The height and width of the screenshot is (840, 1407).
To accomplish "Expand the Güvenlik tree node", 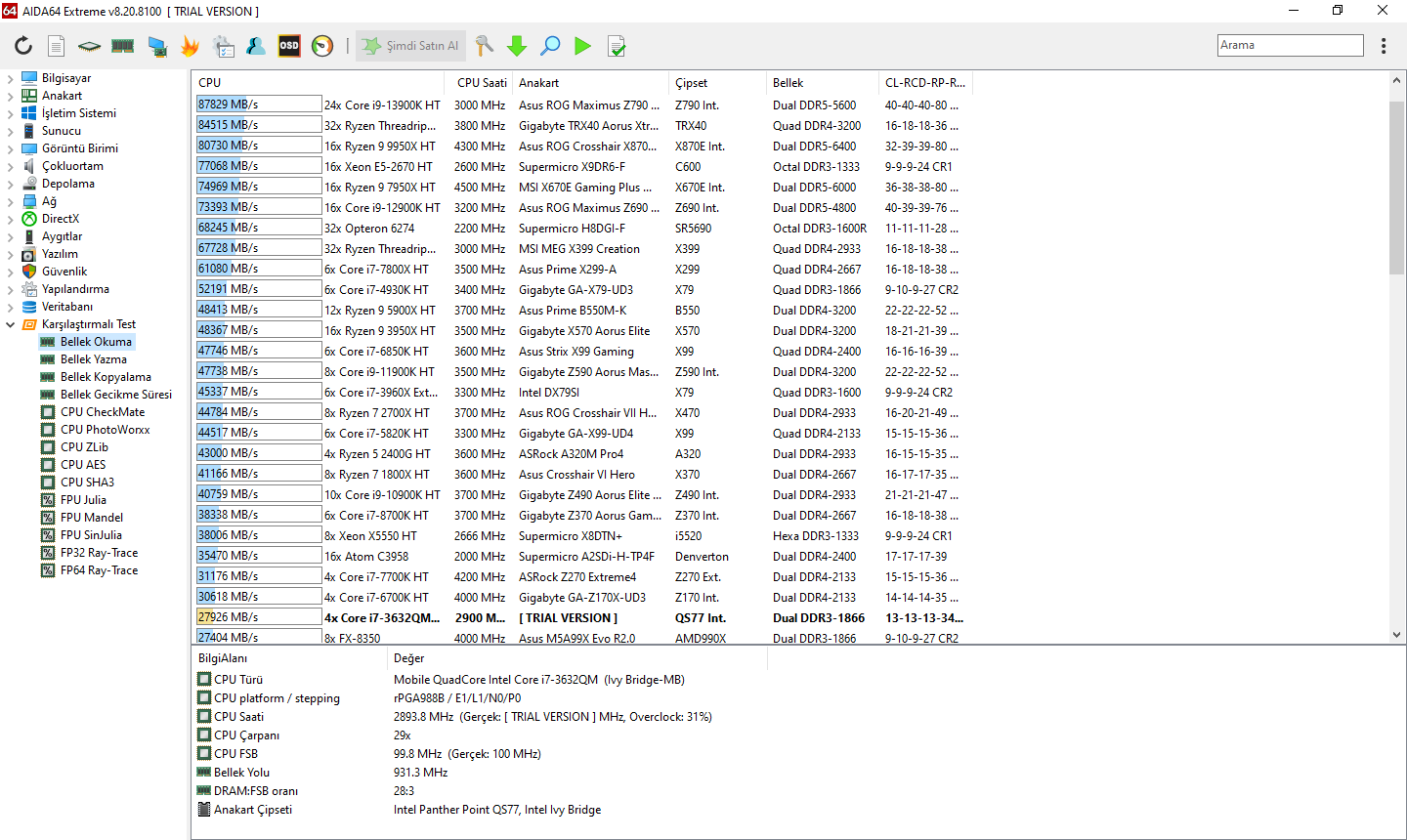I will click(x=11, y=272).
